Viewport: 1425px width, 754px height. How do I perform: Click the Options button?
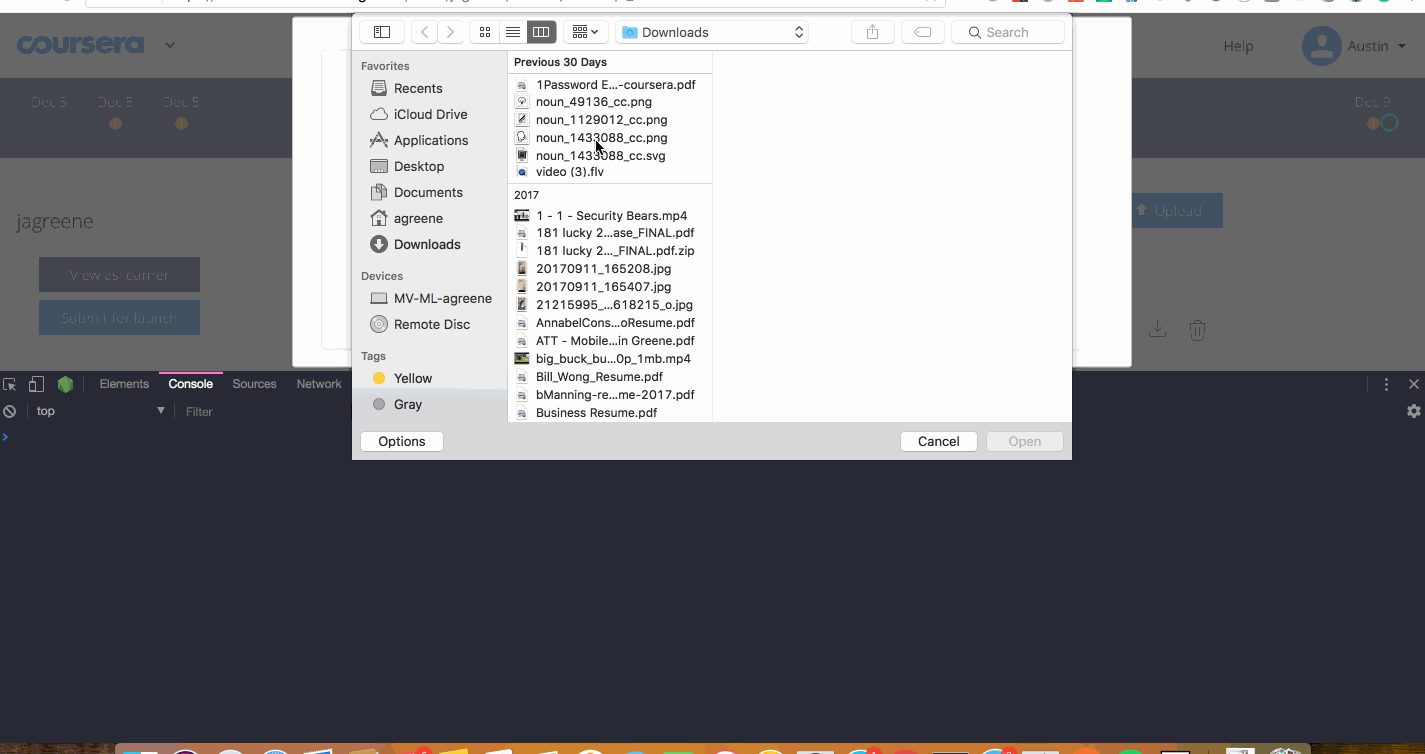pyautogui.click(x=401, y=441)
